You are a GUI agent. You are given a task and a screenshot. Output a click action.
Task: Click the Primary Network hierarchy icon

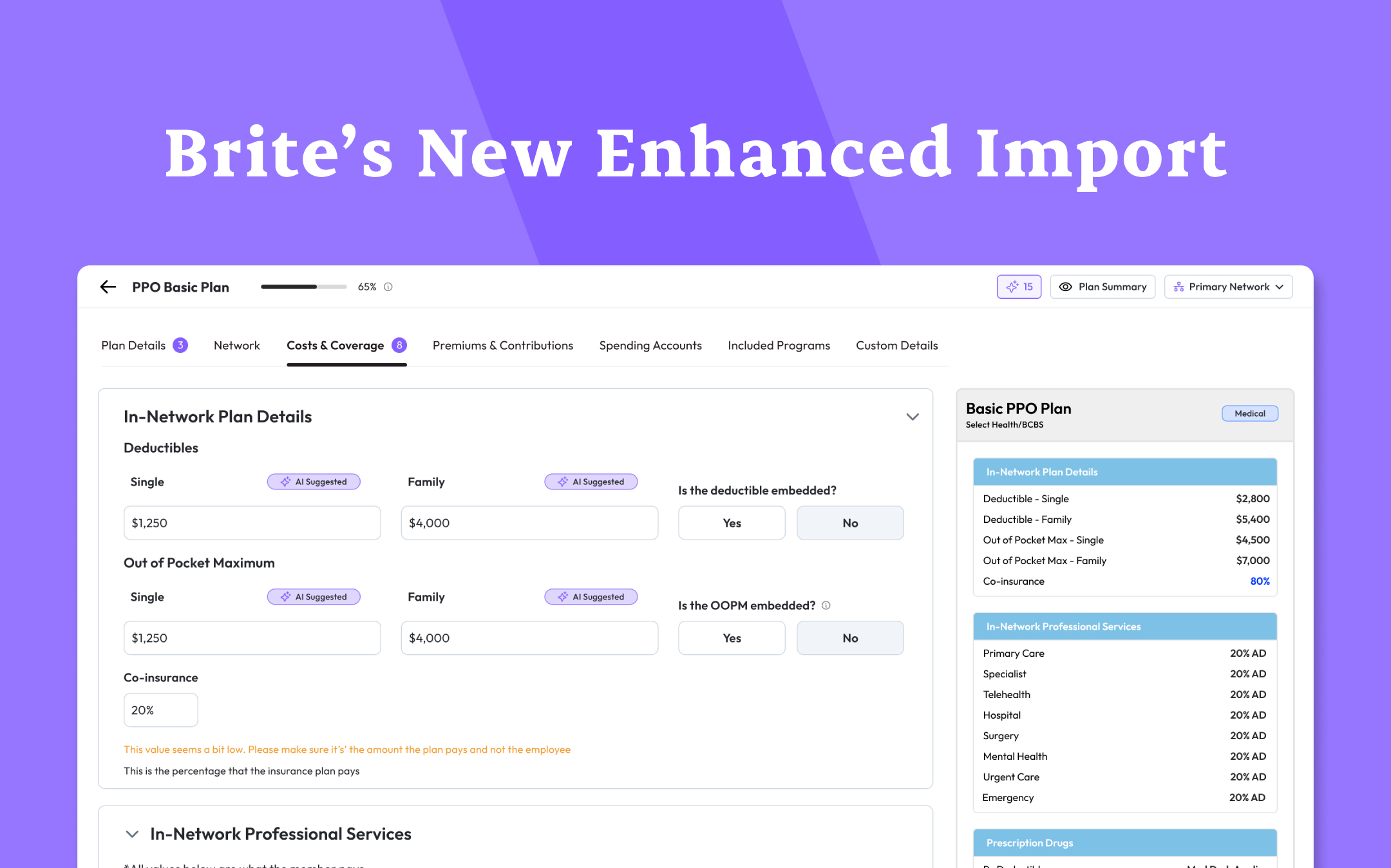[x=1179, y=287]
